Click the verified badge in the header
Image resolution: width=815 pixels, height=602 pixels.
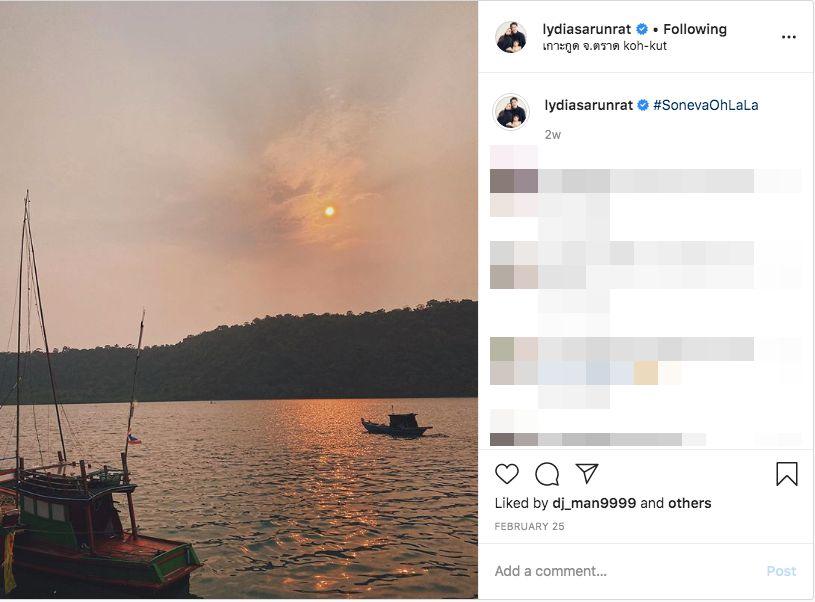(643, 30)
